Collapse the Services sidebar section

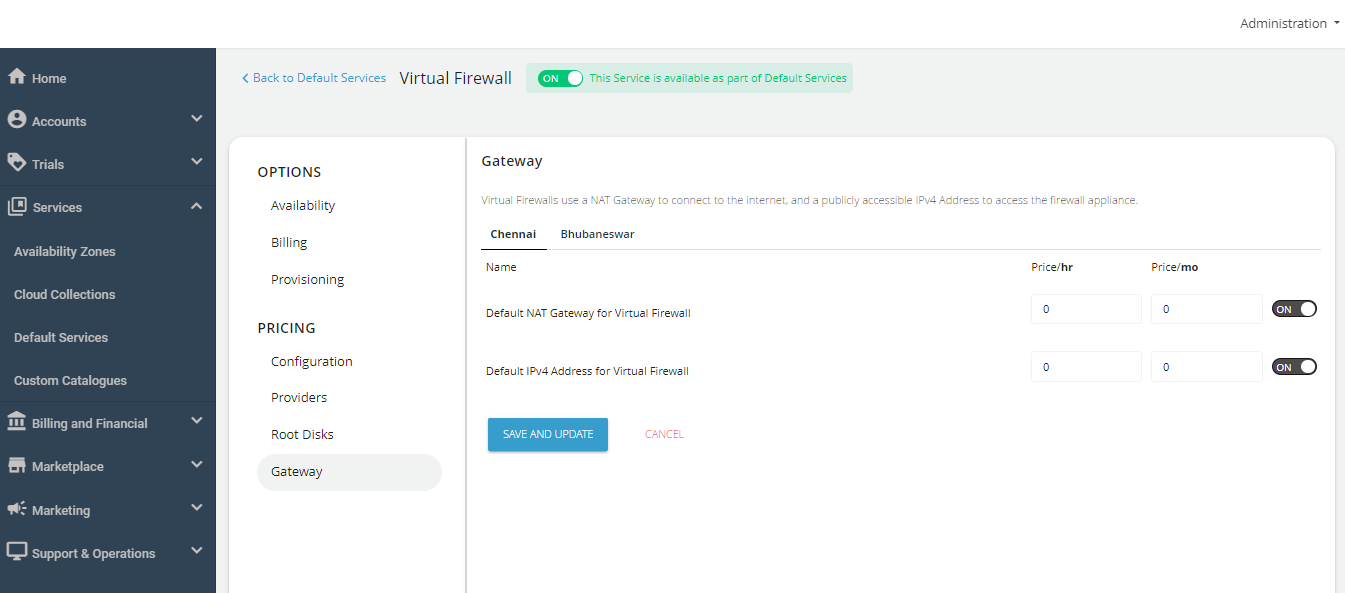point(196,206)
